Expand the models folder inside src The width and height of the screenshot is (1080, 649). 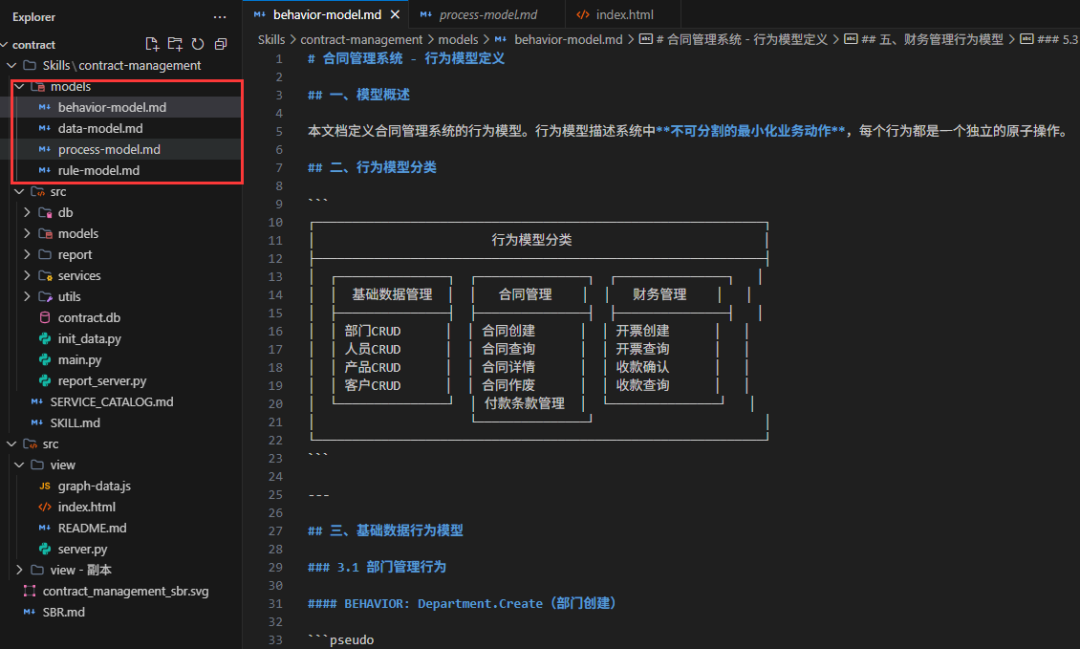(27, 234)
